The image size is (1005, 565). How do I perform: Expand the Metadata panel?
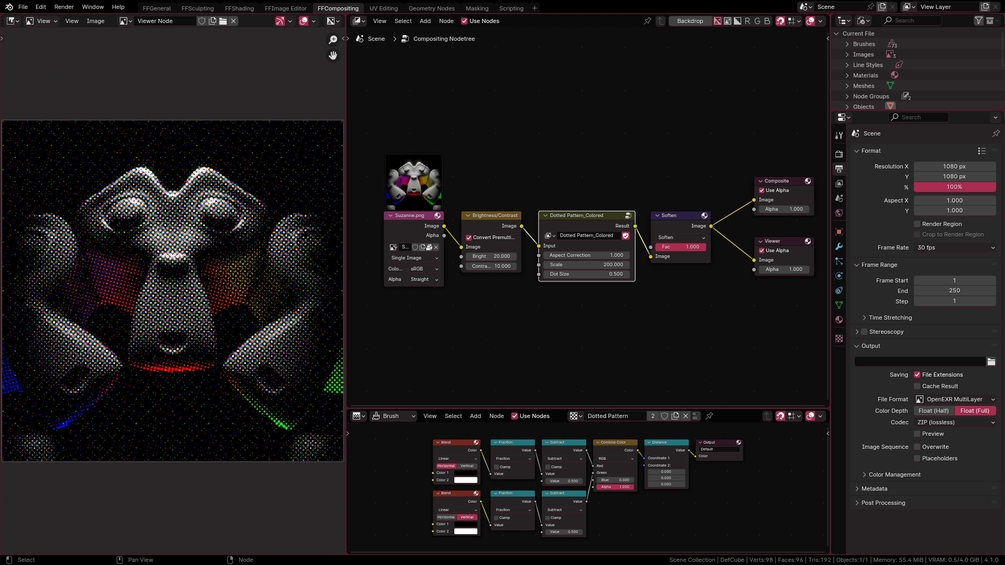click(857, 489)
